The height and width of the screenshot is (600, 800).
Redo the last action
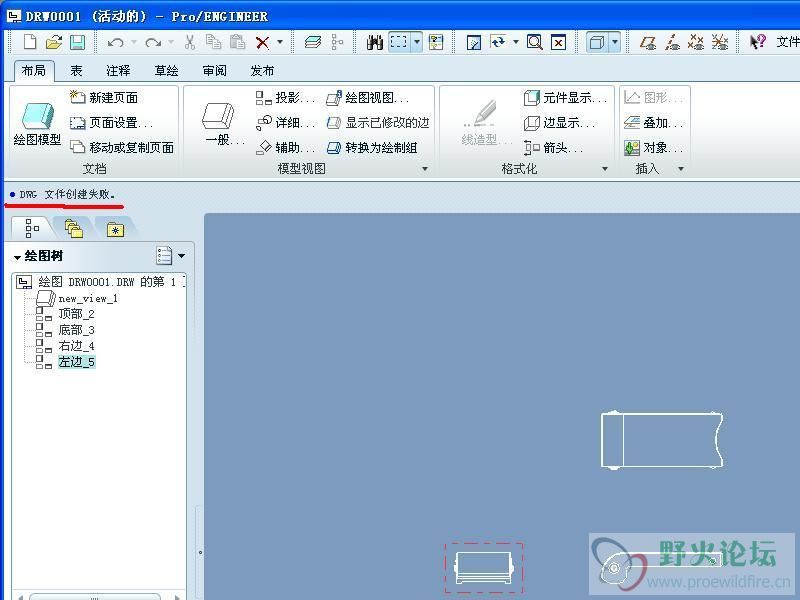pos(153,42)
